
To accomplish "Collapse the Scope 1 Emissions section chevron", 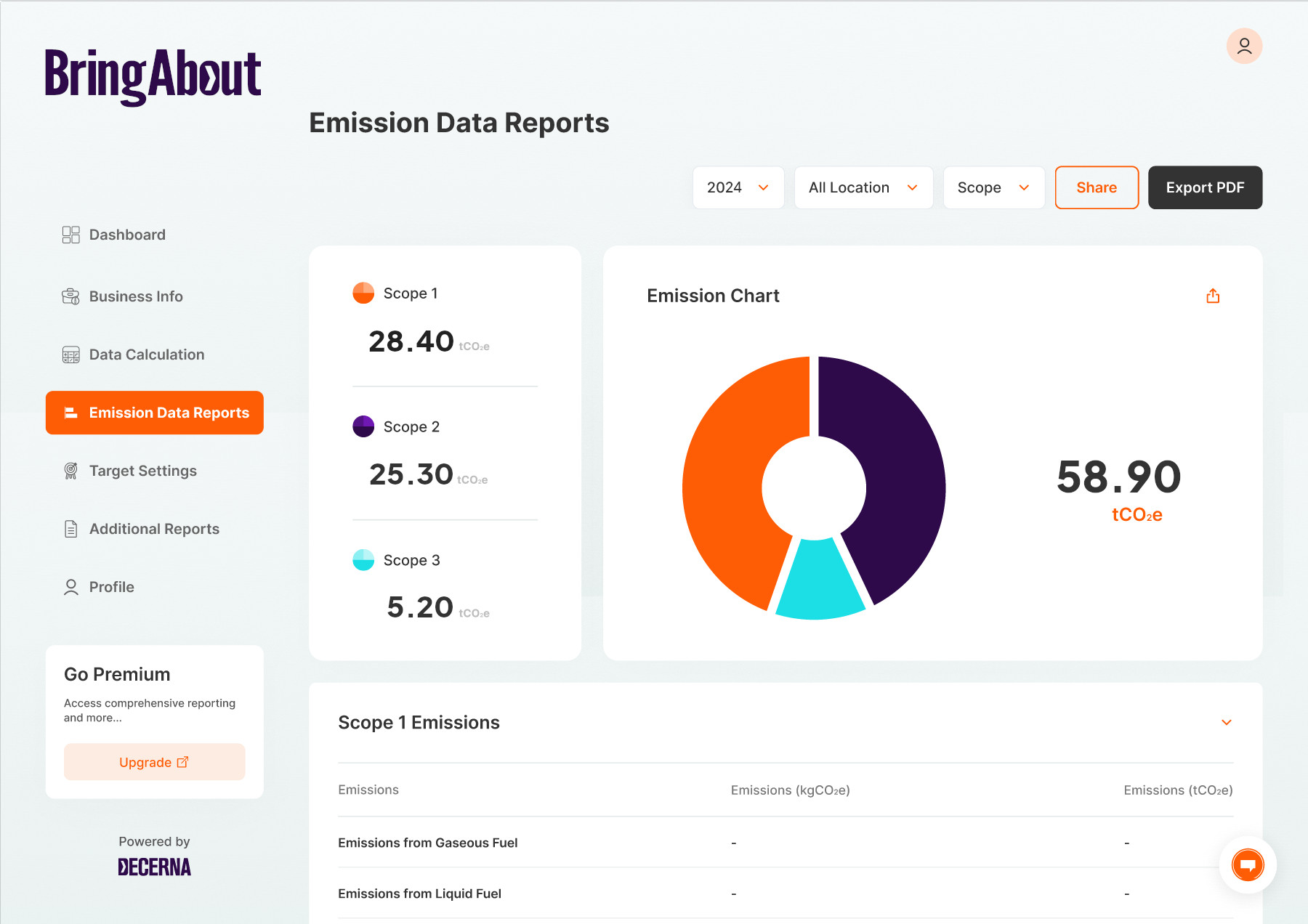I will (1226, 722).
